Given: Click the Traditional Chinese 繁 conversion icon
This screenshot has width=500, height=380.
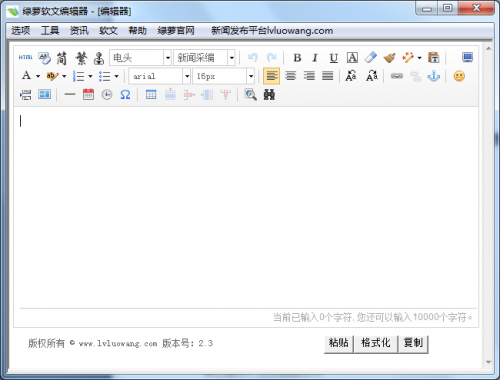Looking at the screenshot, I should pos(81,58).
